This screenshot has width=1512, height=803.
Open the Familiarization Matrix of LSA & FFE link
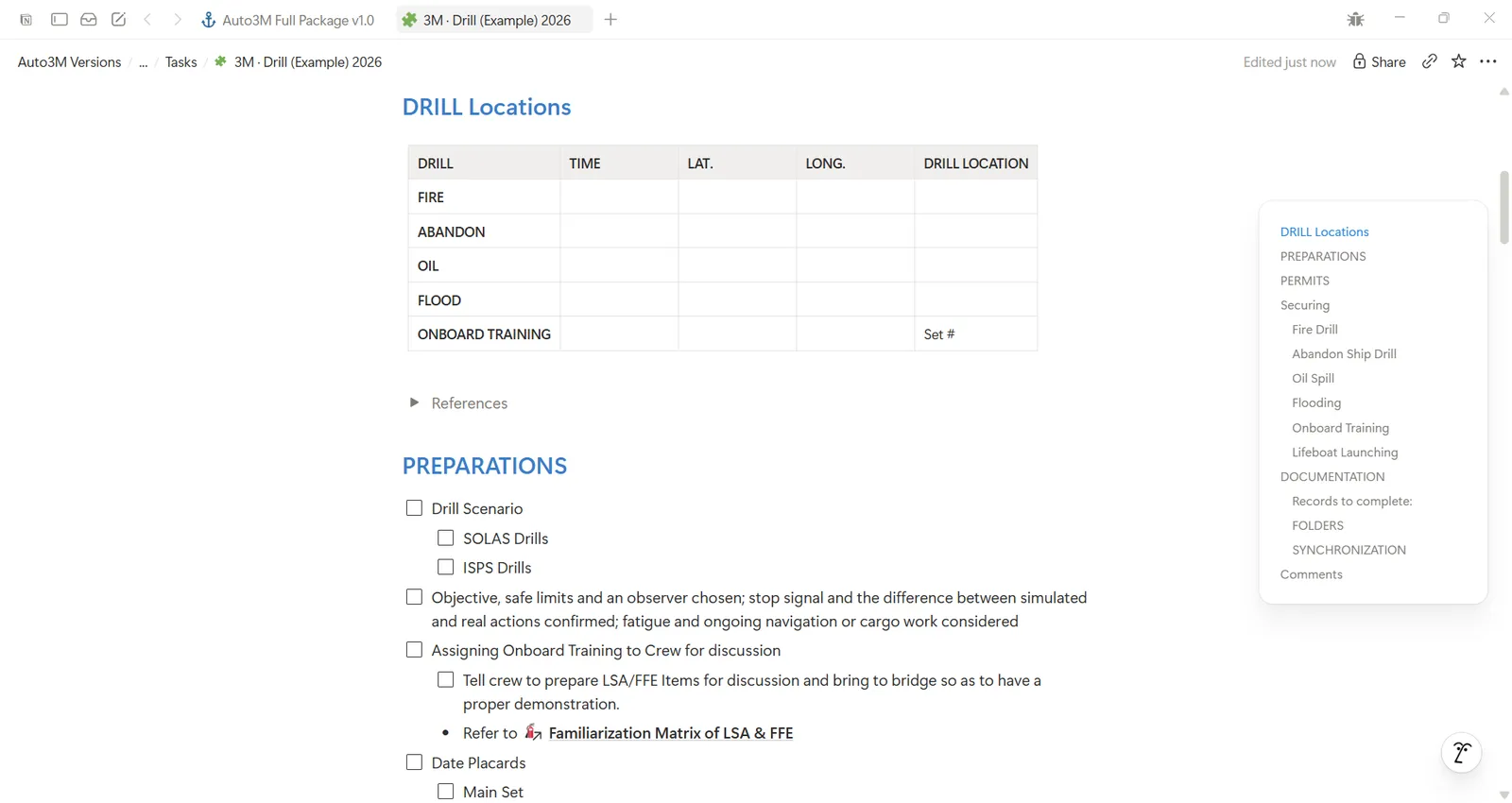tap(671, 733)
